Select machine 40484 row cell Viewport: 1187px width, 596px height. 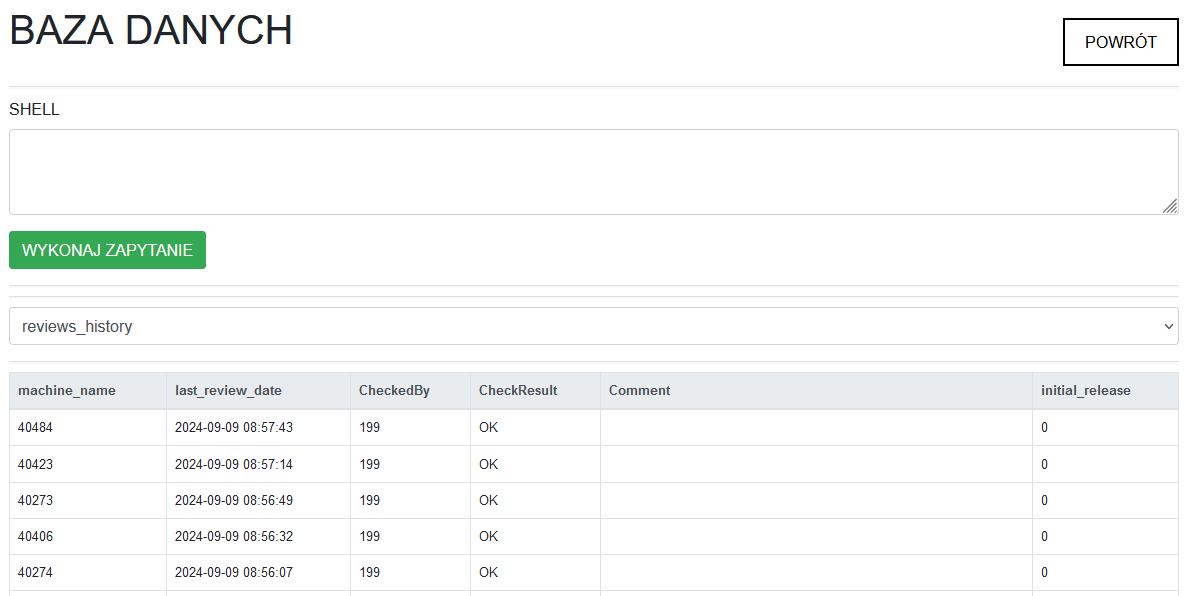[x=88, y=428]
